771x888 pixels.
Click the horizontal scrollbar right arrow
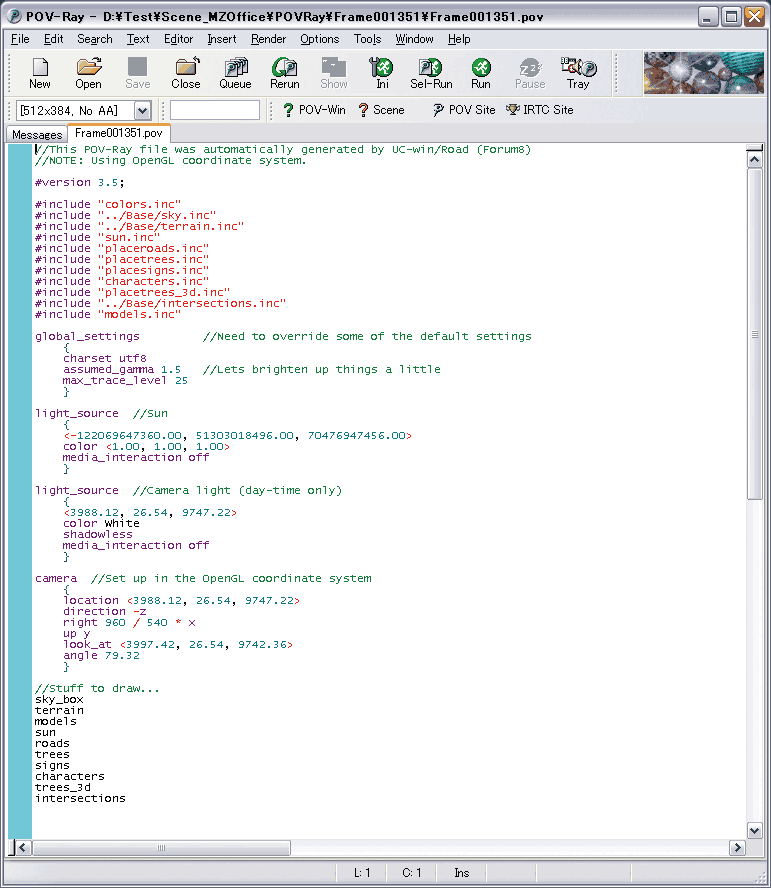tap(737, 848)
